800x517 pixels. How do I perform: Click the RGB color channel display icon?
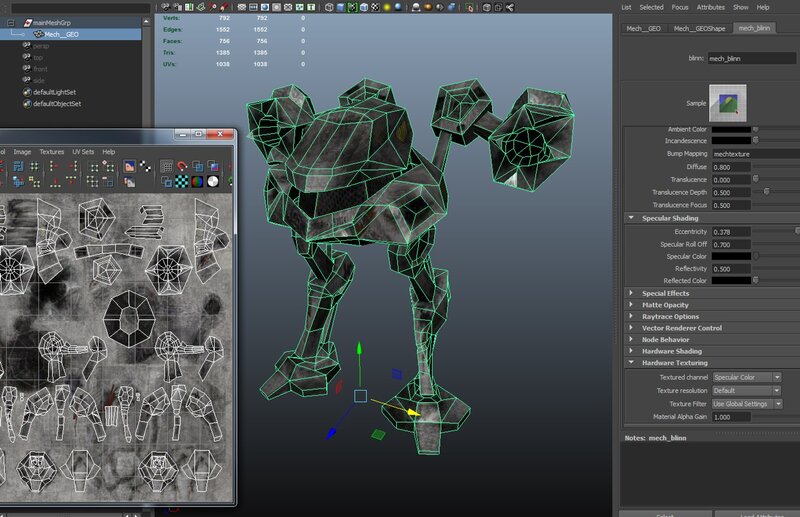(197, 181)
